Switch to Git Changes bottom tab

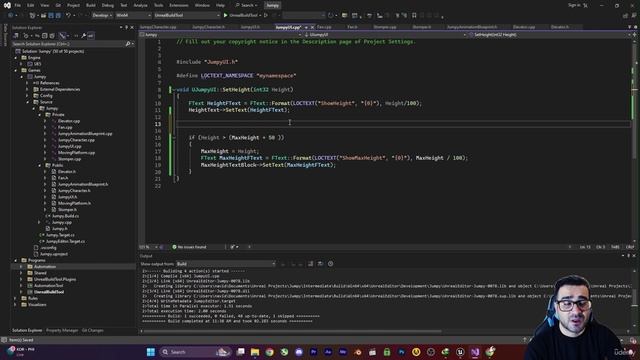tap(93, 330)
